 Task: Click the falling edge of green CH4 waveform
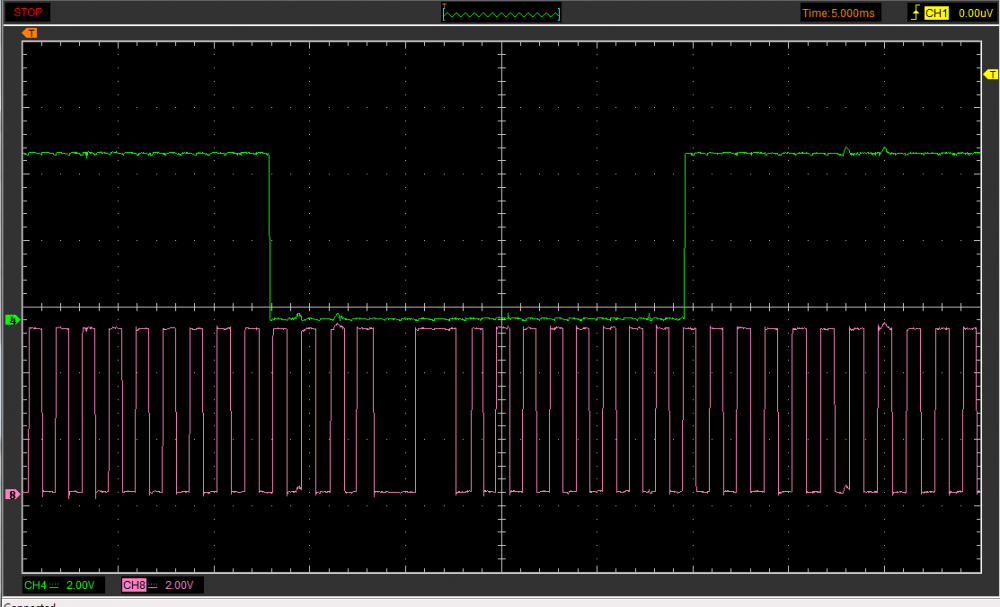coord(270,235)
